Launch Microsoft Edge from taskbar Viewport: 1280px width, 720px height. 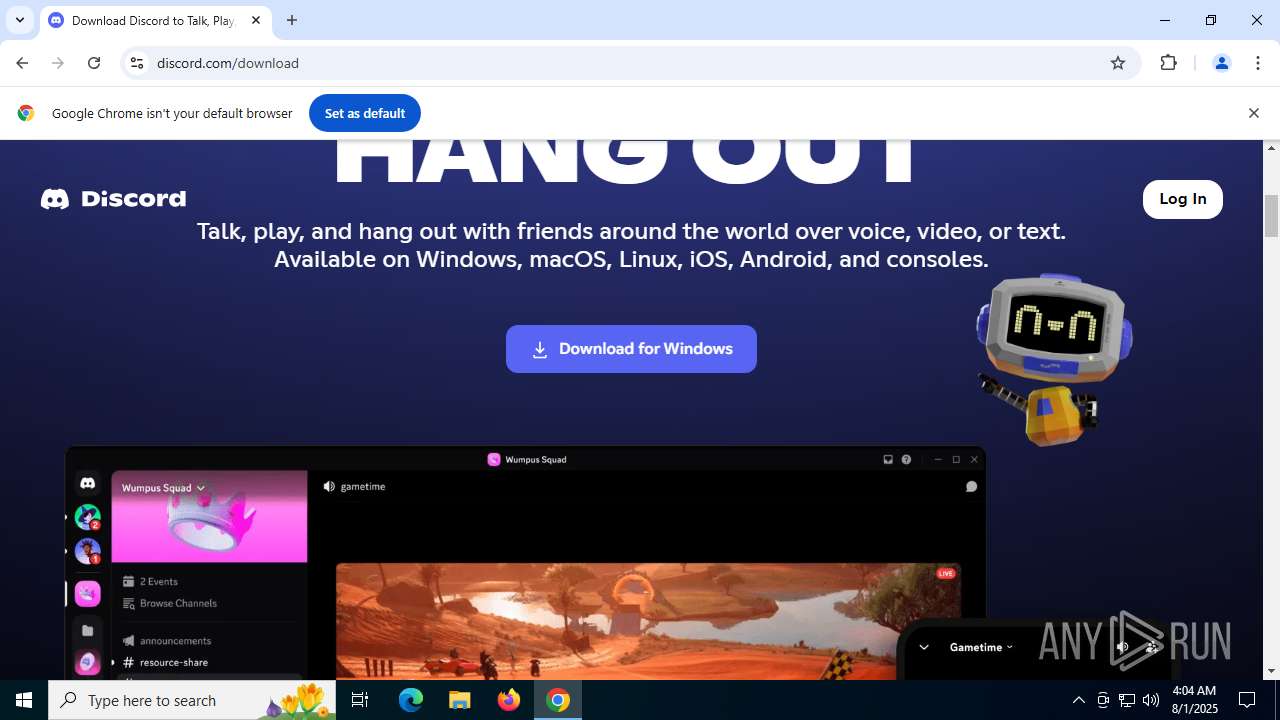click(x=411, y=700)
